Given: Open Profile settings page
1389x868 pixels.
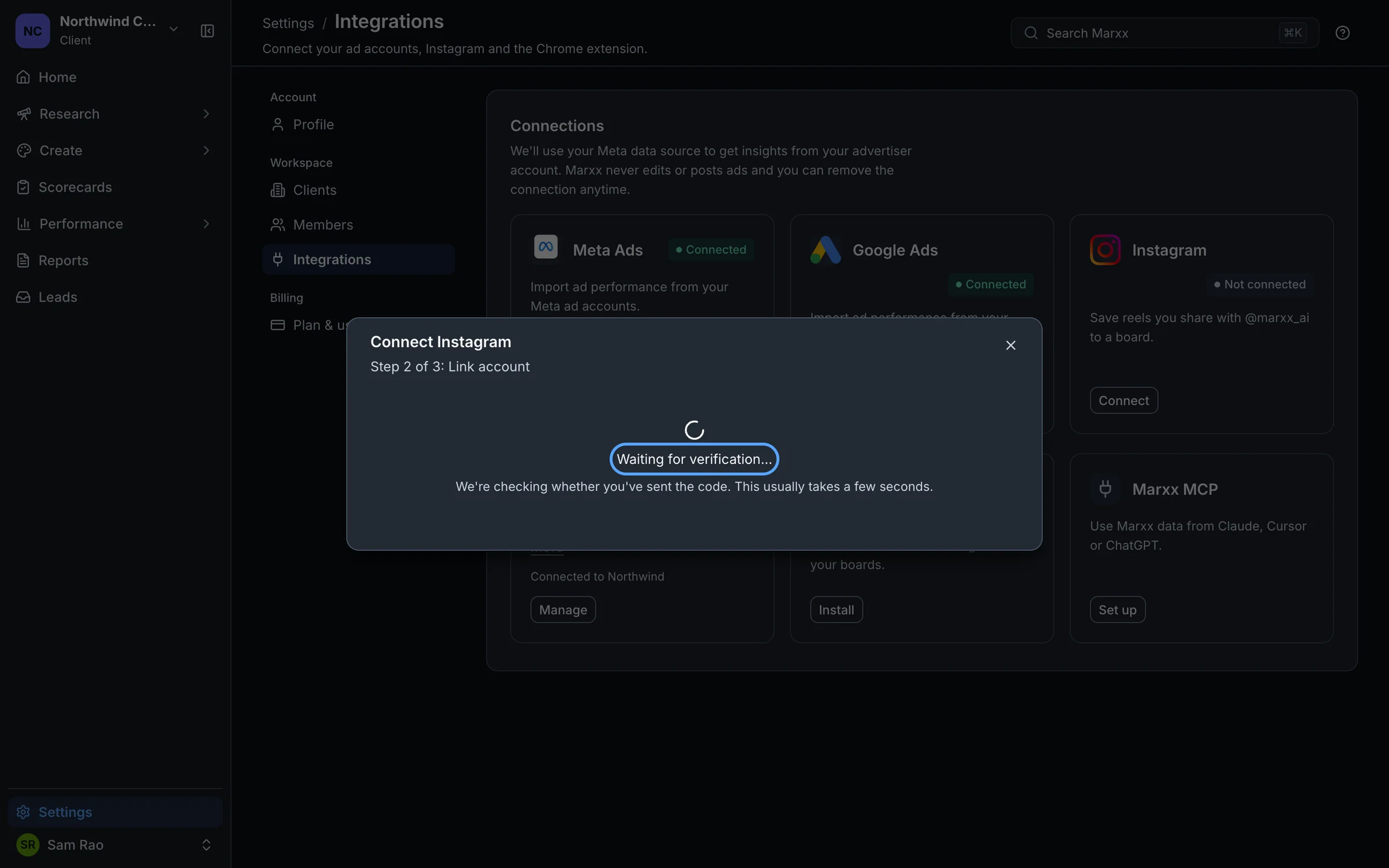Looking at the screenshot, I should (x=358, y=124).
